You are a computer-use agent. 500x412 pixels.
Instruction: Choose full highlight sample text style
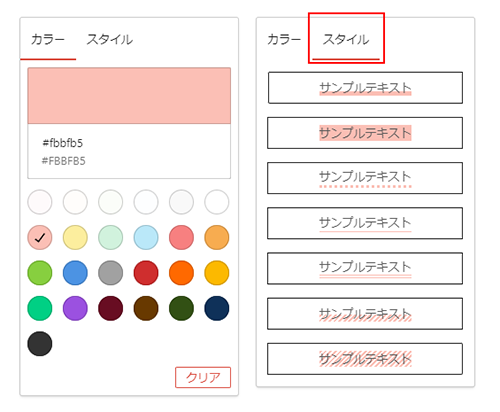365,133
